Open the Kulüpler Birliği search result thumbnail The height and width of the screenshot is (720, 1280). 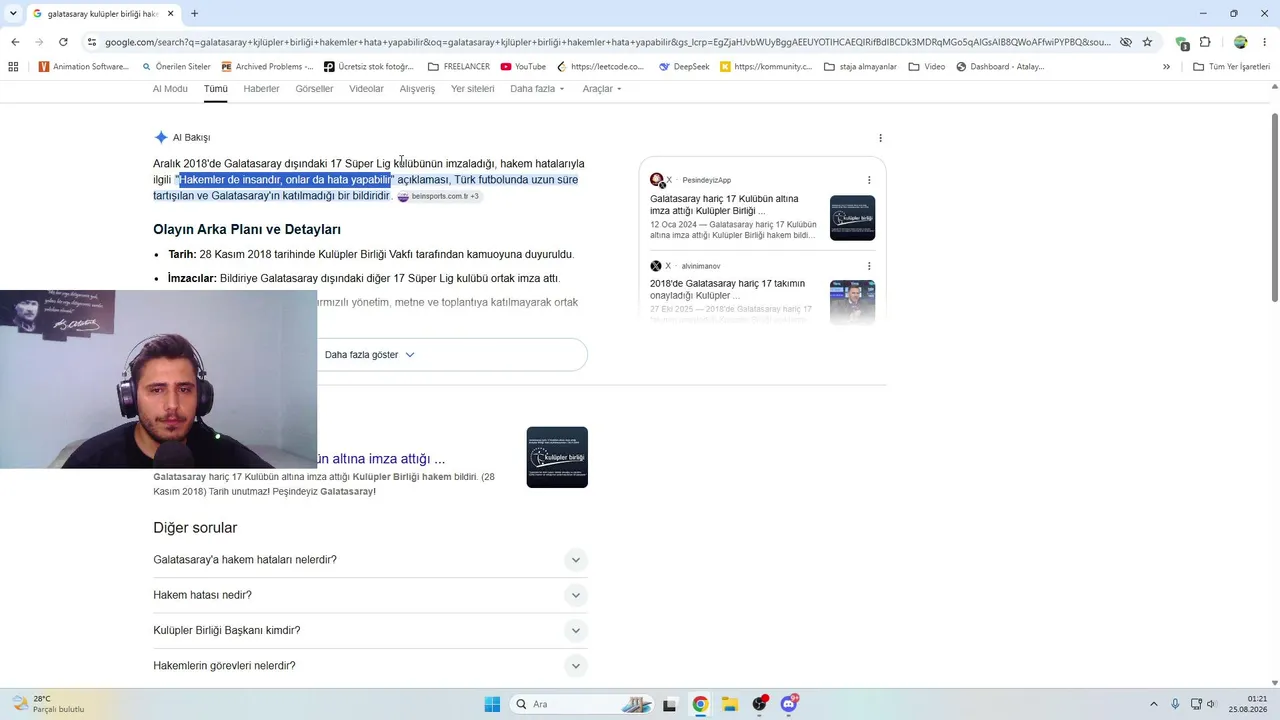coord(557,457)
